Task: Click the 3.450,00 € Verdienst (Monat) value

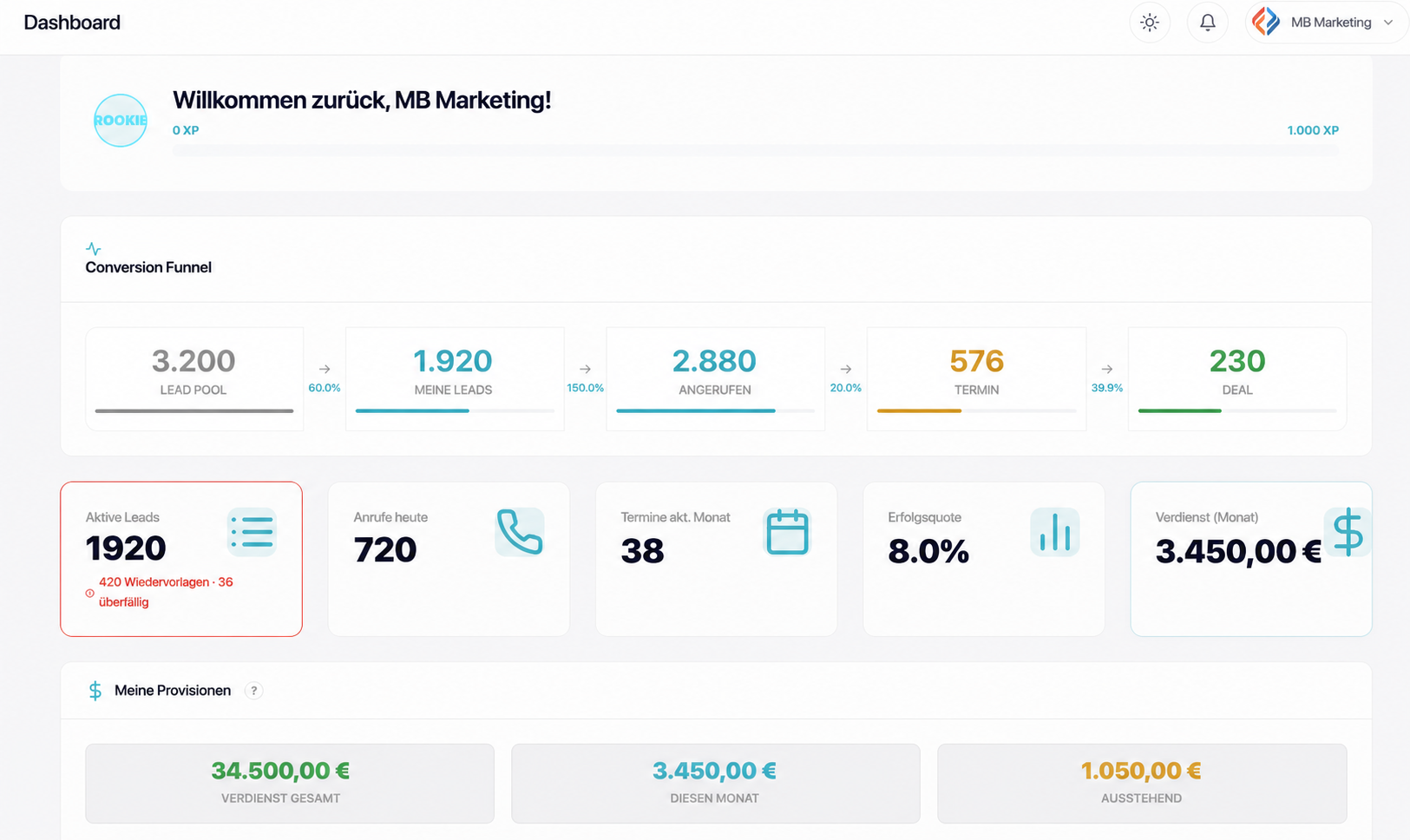Action: click(x=1238, y=551)
